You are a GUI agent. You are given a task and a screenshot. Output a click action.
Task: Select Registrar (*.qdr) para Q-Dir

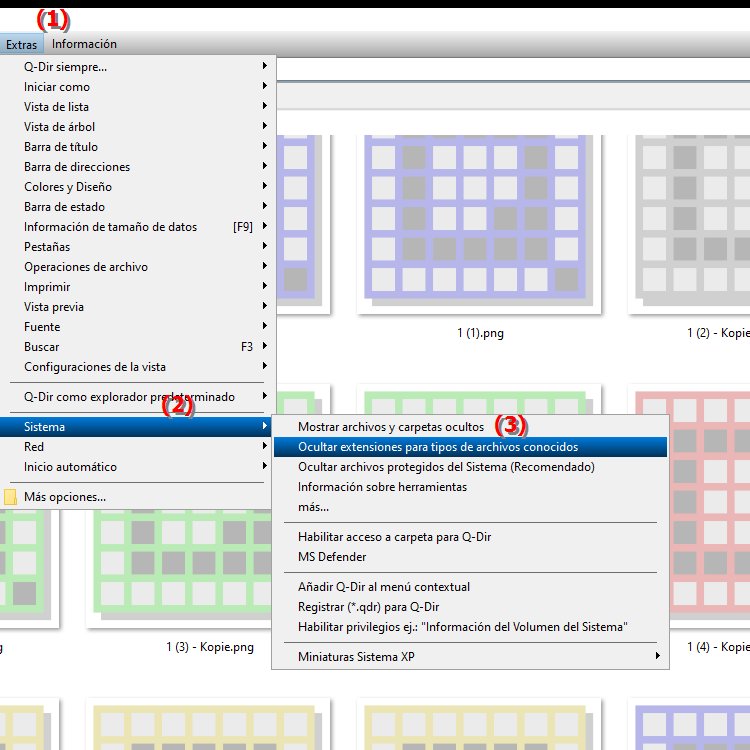click(470, 607)
